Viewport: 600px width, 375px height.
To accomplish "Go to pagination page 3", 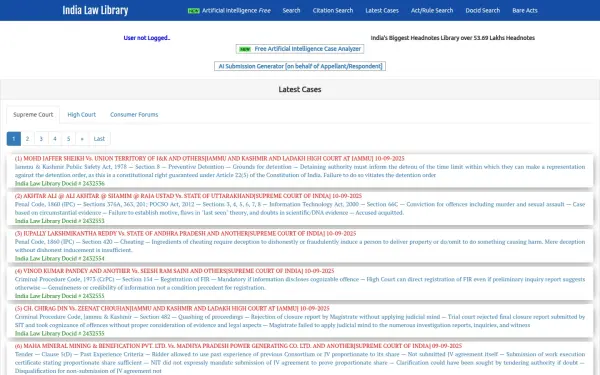I will pos(41,139).
